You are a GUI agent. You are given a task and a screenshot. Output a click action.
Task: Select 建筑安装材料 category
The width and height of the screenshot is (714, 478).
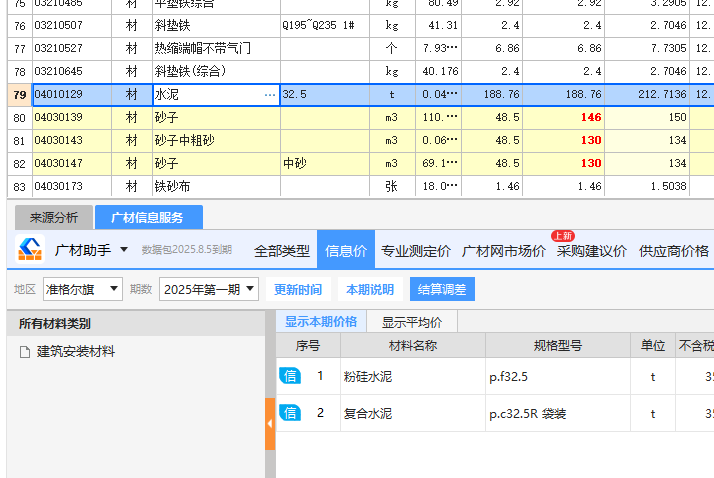(76, 351)
